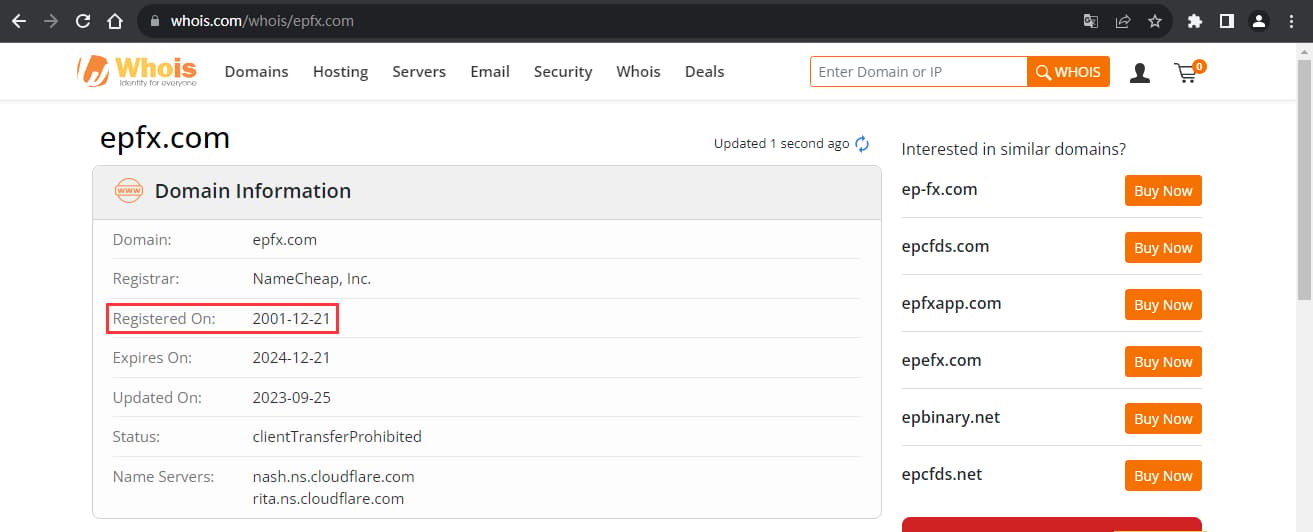The height and width of the screenshot is (532, 1313).
Task: Click the www Domain Information icon
Action: [x=129, y=191]
